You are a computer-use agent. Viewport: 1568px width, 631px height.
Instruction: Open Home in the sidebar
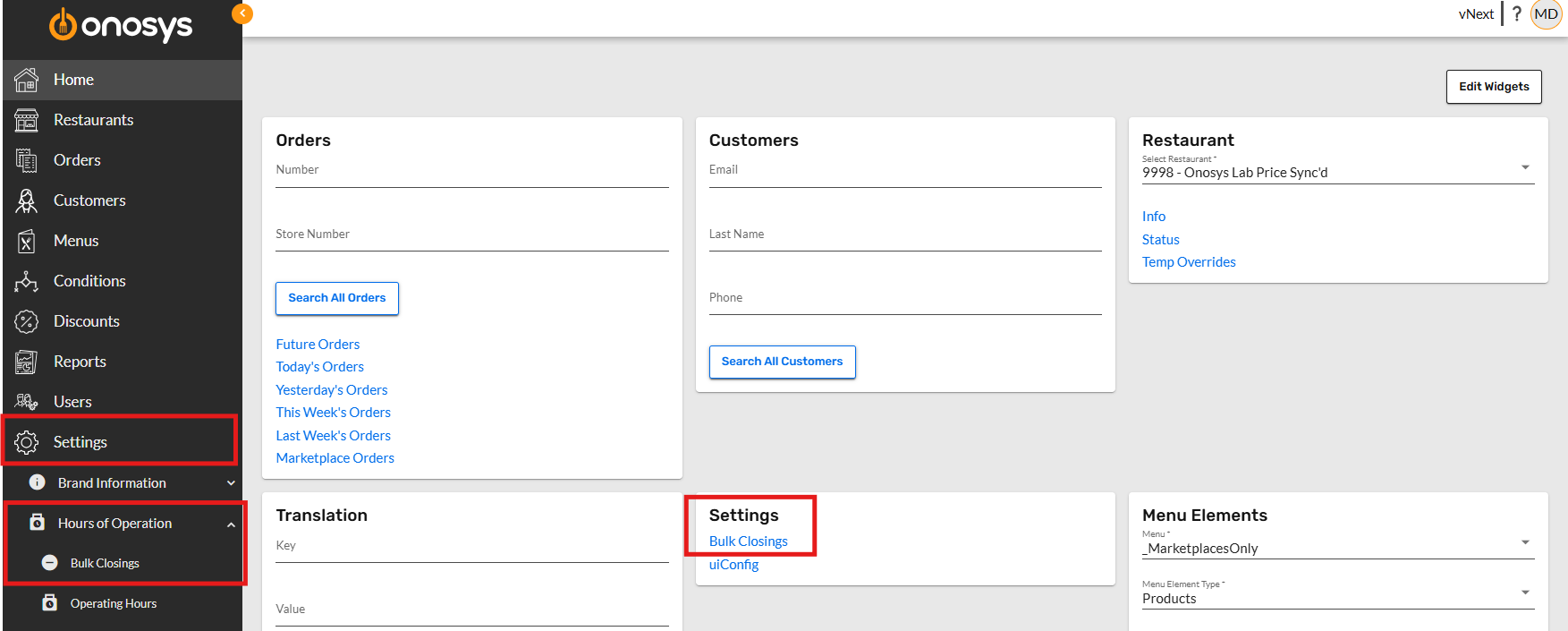coord(123,80)
